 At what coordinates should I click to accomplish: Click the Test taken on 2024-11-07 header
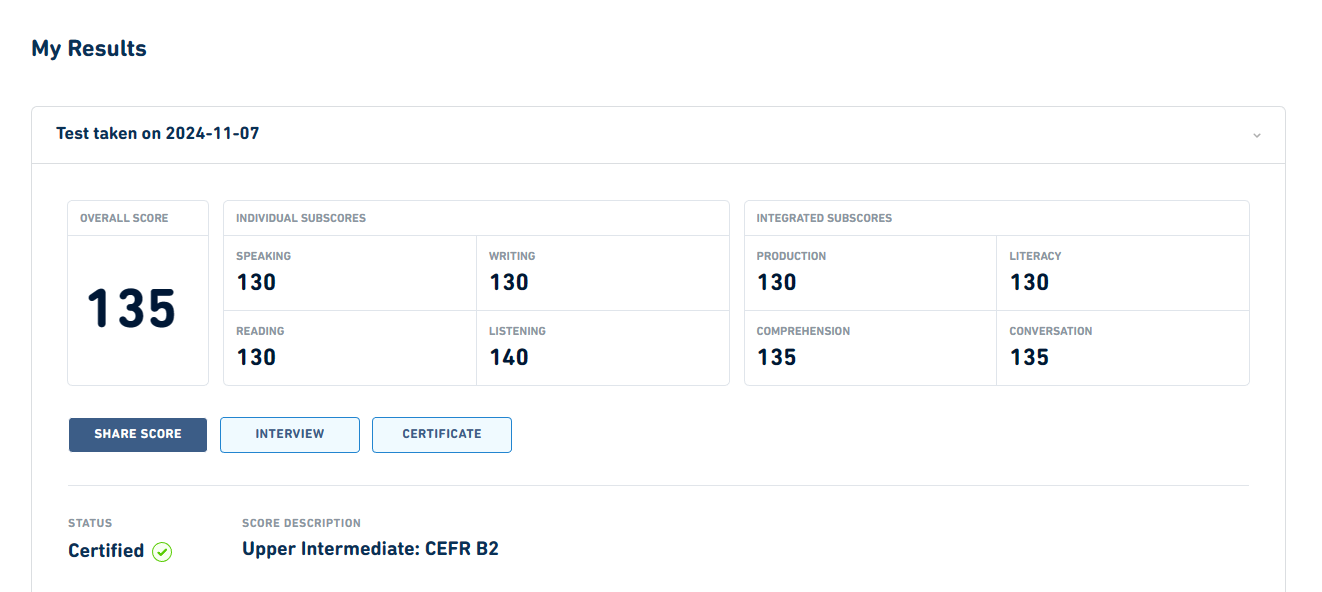[x=158, y=133]
